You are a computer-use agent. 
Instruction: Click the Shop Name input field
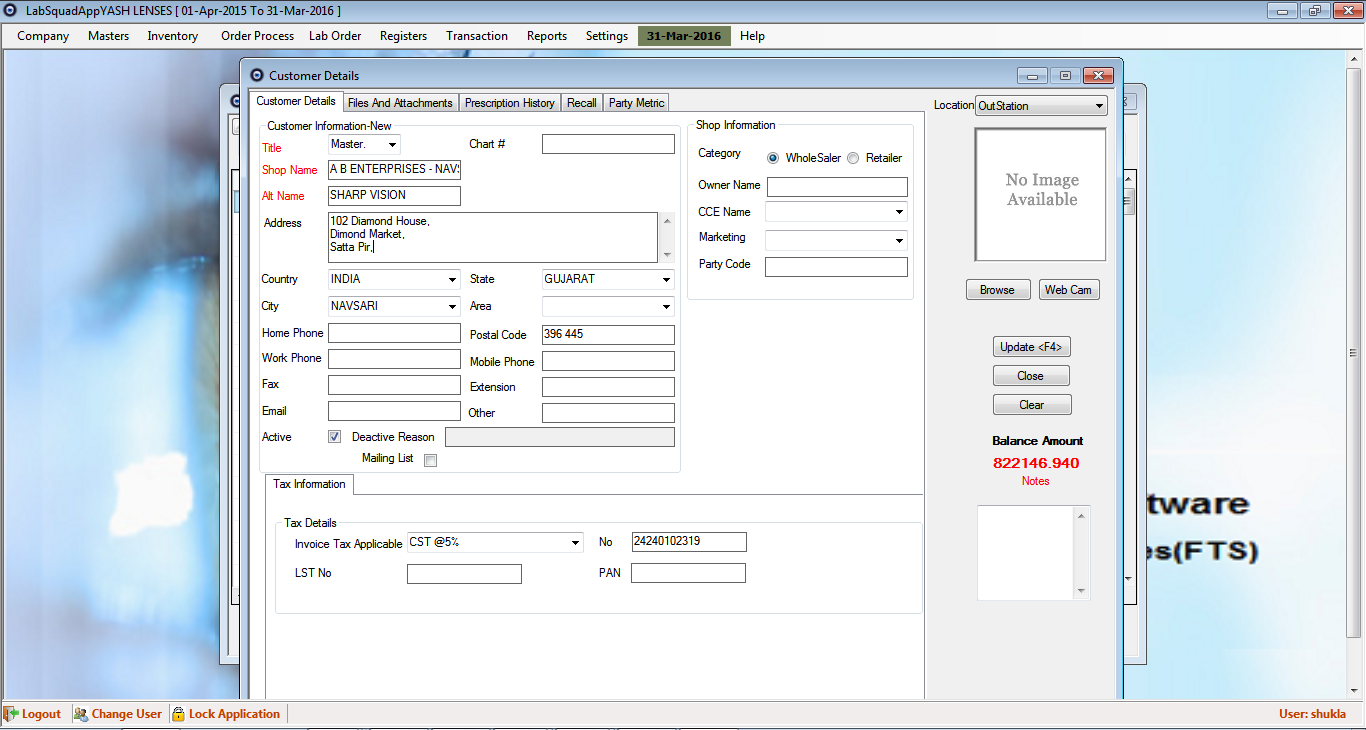point(394,170)
